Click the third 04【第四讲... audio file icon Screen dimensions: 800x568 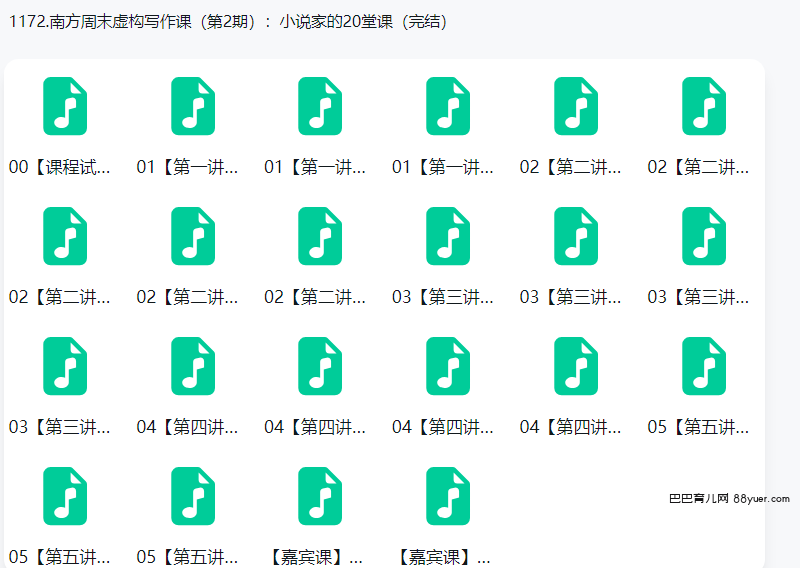pos(448,366)
